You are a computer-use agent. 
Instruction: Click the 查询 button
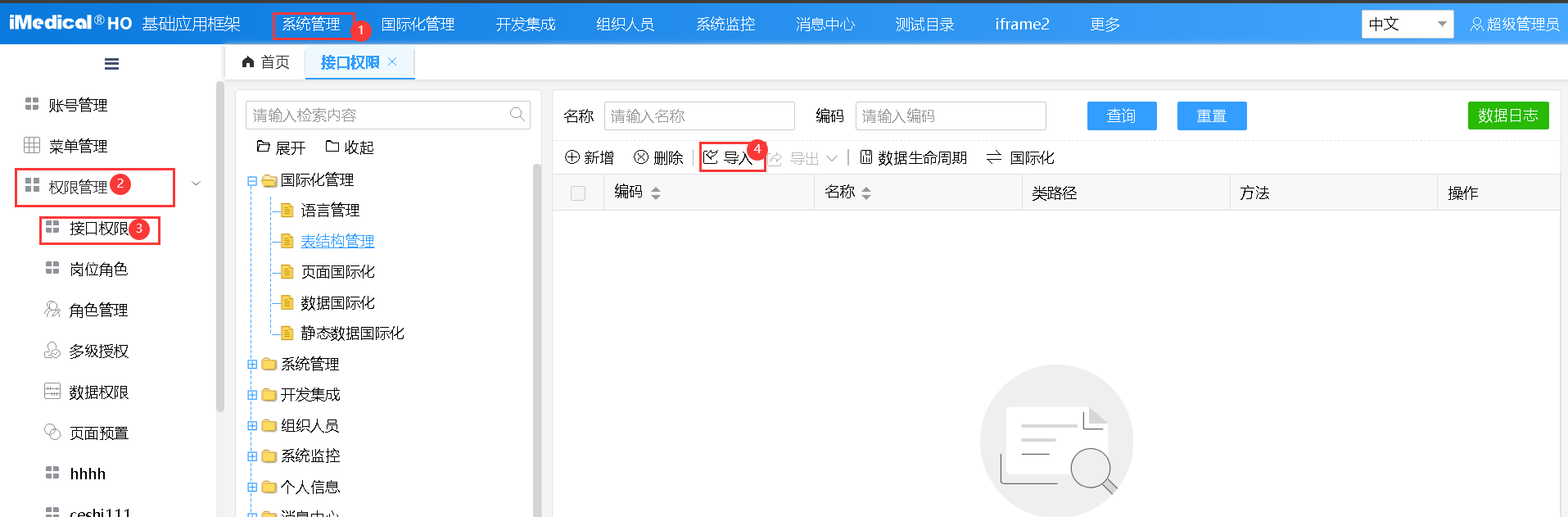(1122, 116)
